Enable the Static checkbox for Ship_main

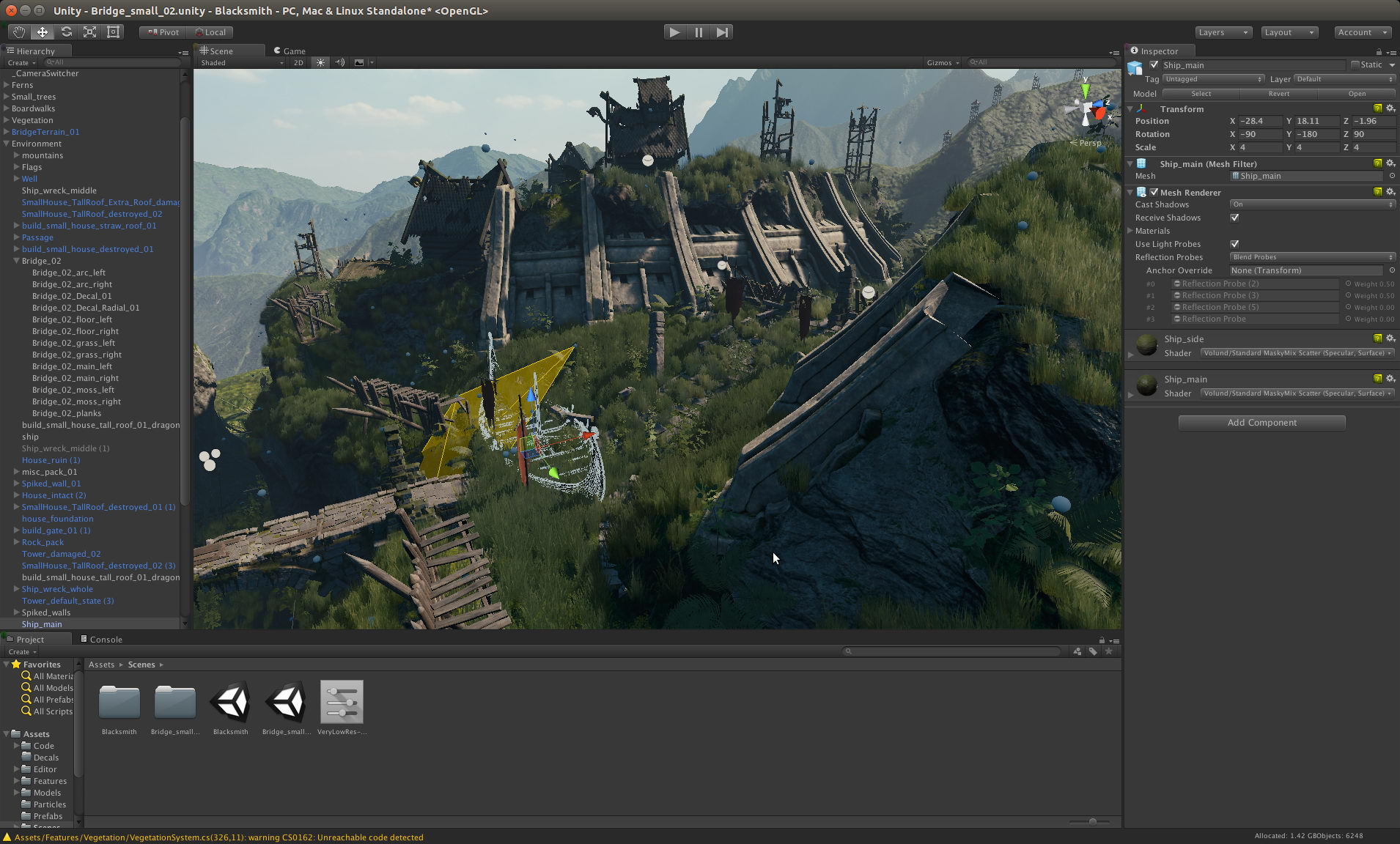coord(1355,64)
